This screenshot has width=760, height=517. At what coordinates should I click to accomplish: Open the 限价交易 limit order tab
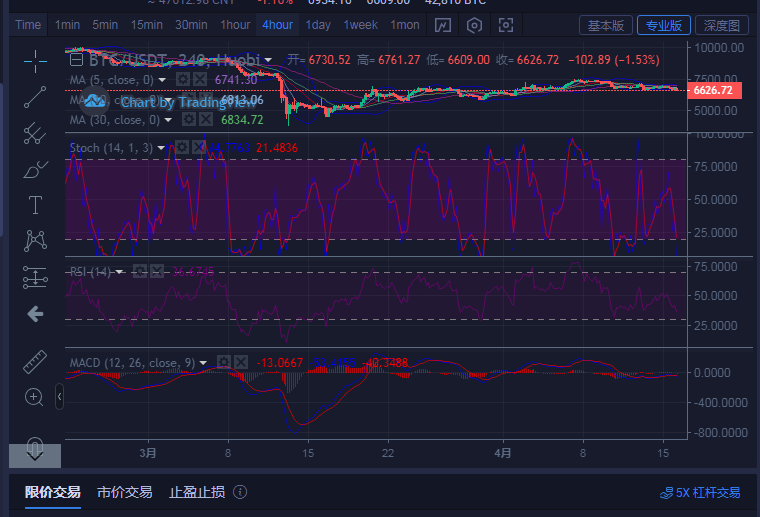pos(53,492)
